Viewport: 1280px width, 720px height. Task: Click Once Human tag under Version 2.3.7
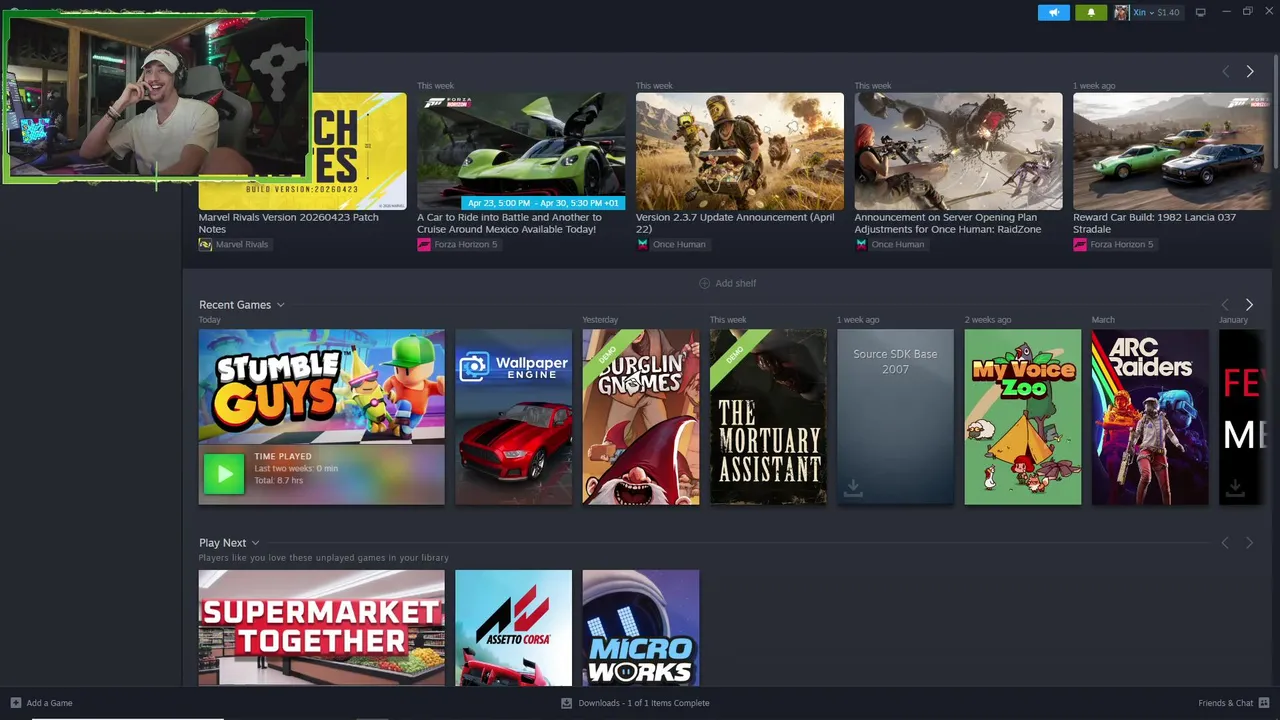(672, 244)
